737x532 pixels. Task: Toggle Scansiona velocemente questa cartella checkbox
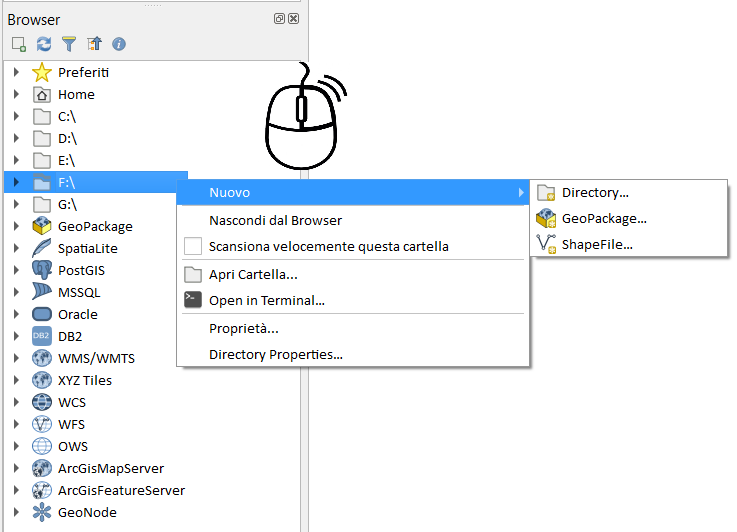[x=193, y=246]
